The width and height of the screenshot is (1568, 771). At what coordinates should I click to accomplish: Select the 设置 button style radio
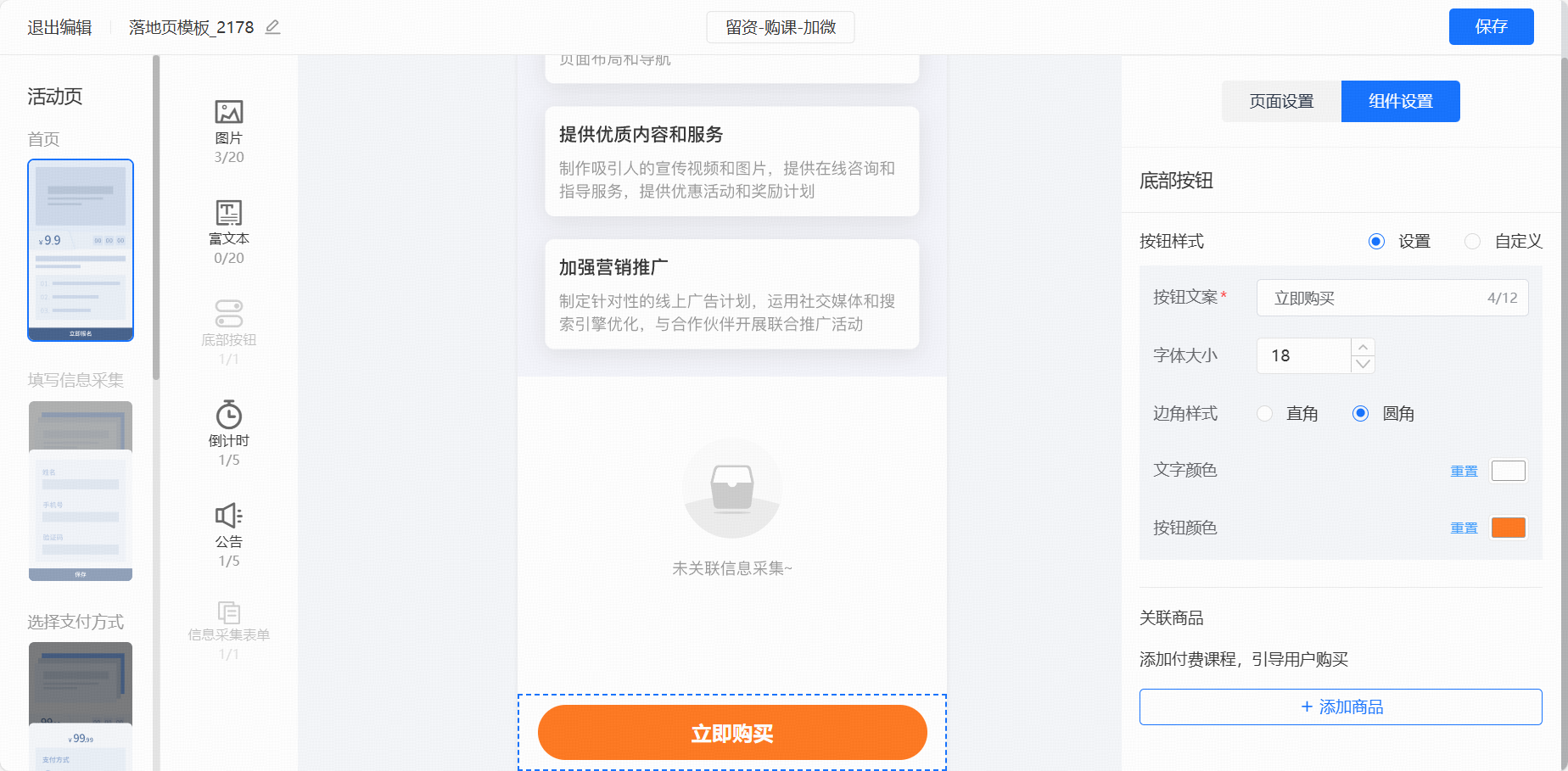[x=1376, y=242]
